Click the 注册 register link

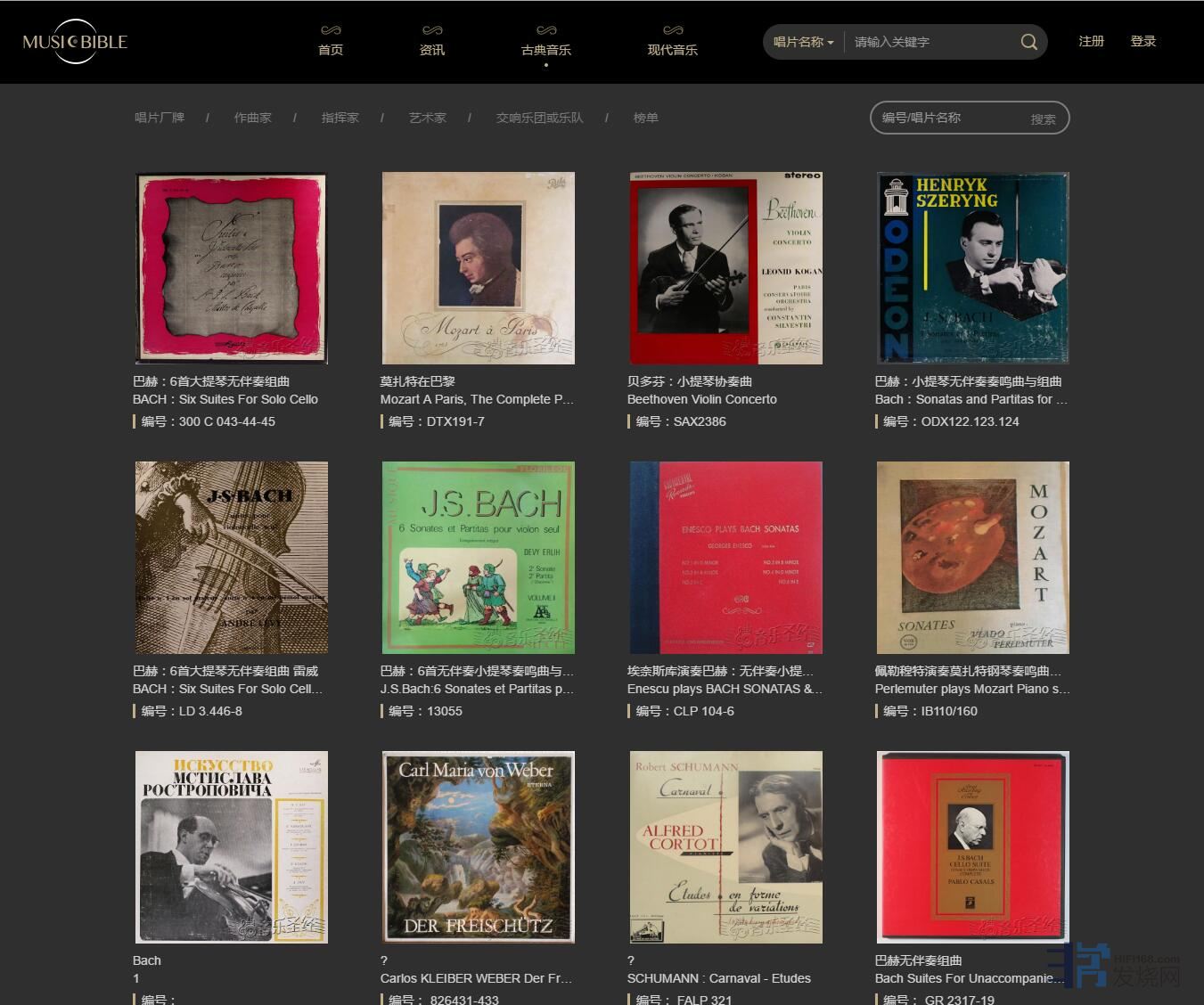click(x=1091, y=41)
